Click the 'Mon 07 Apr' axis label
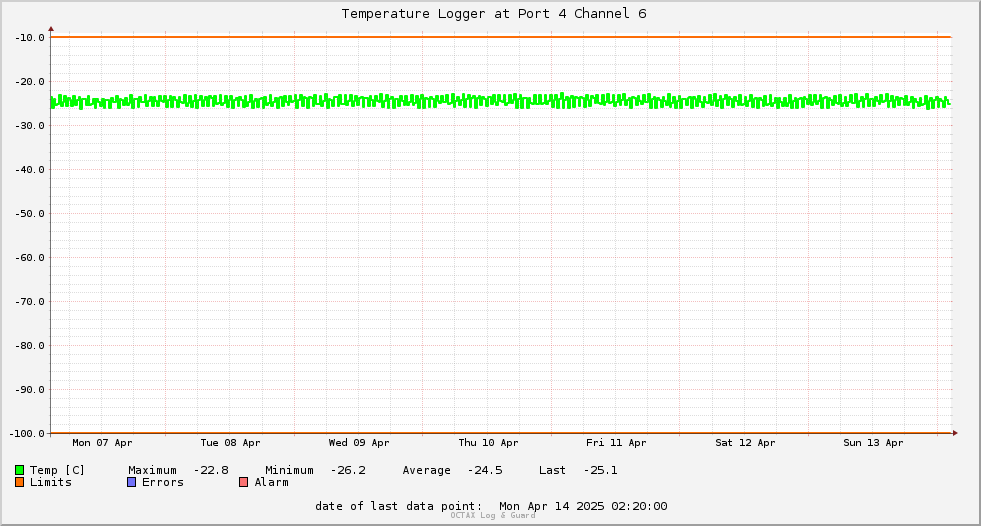This screenshot has width=981, height=526. pyautogui.click(x=102, y=443)
